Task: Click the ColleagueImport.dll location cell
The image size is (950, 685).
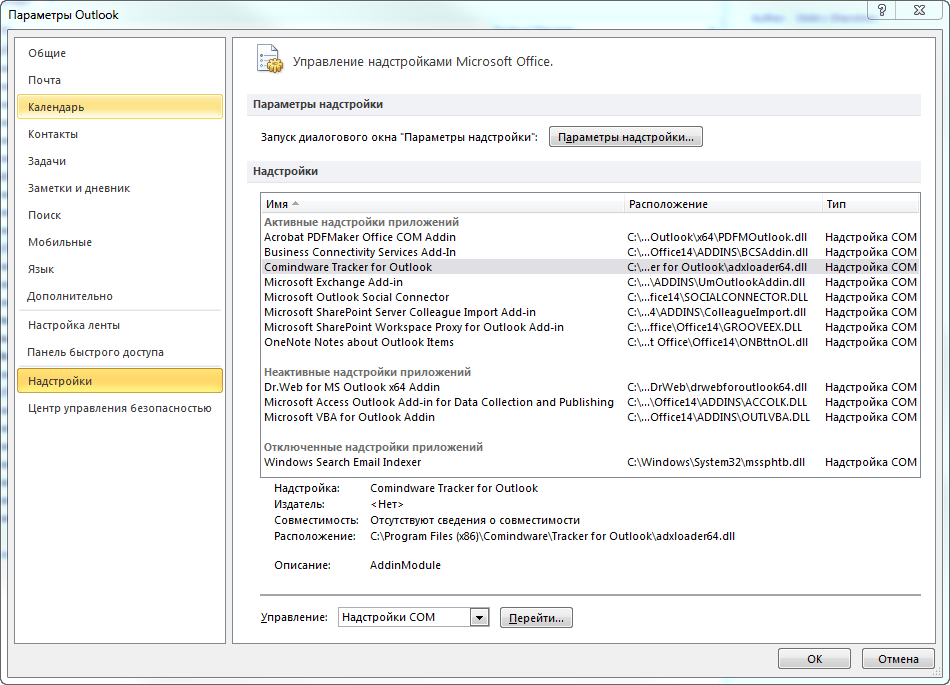Action: click(717, 312)
